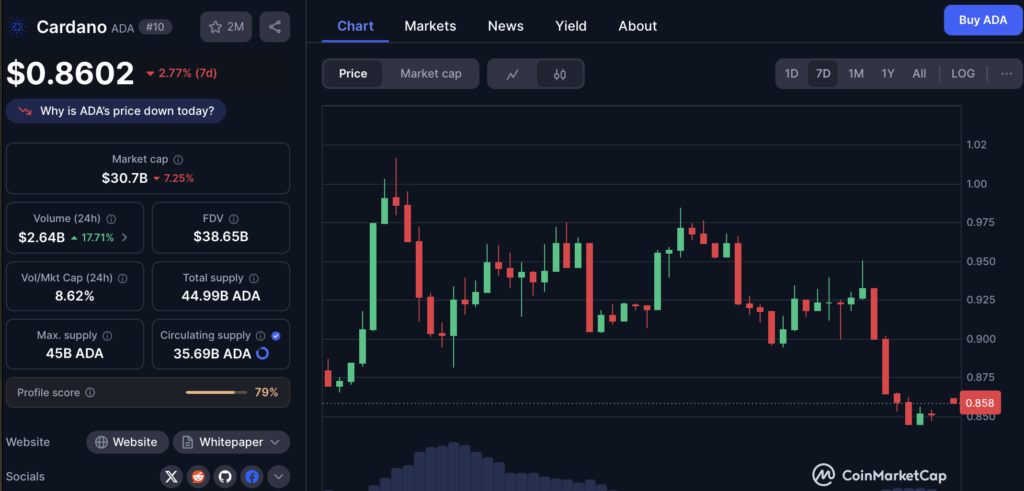Viewport: 1024px width, 491px height.
Task: Open the Website link button
Action: click(x=127, y=442)
